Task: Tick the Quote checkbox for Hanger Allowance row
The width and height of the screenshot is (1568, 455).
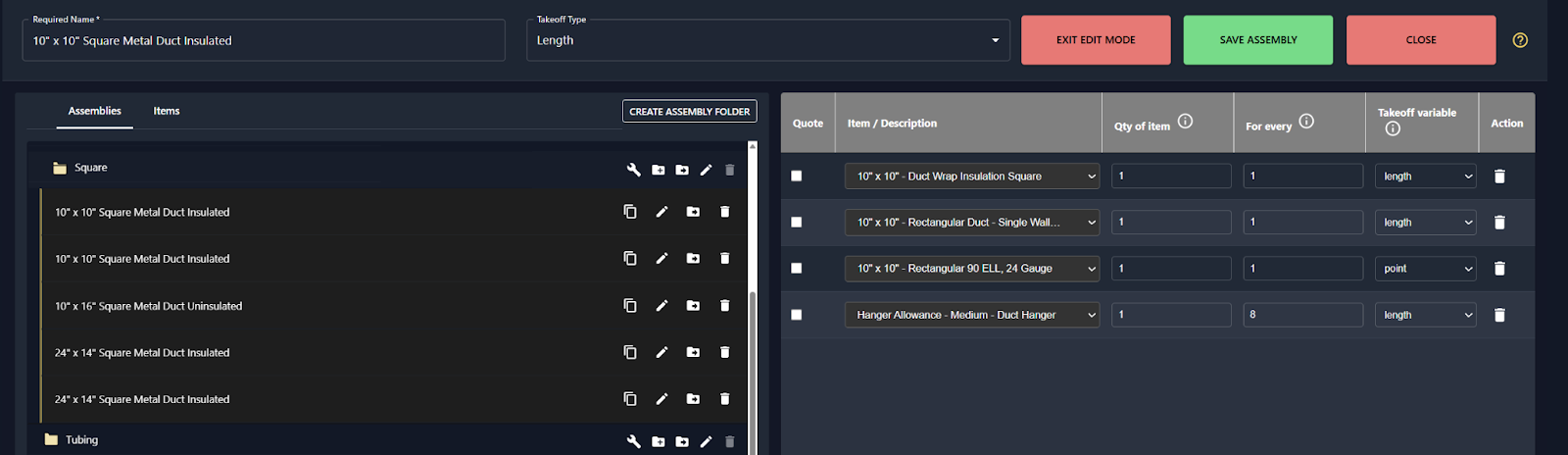Action: (797, 315)
